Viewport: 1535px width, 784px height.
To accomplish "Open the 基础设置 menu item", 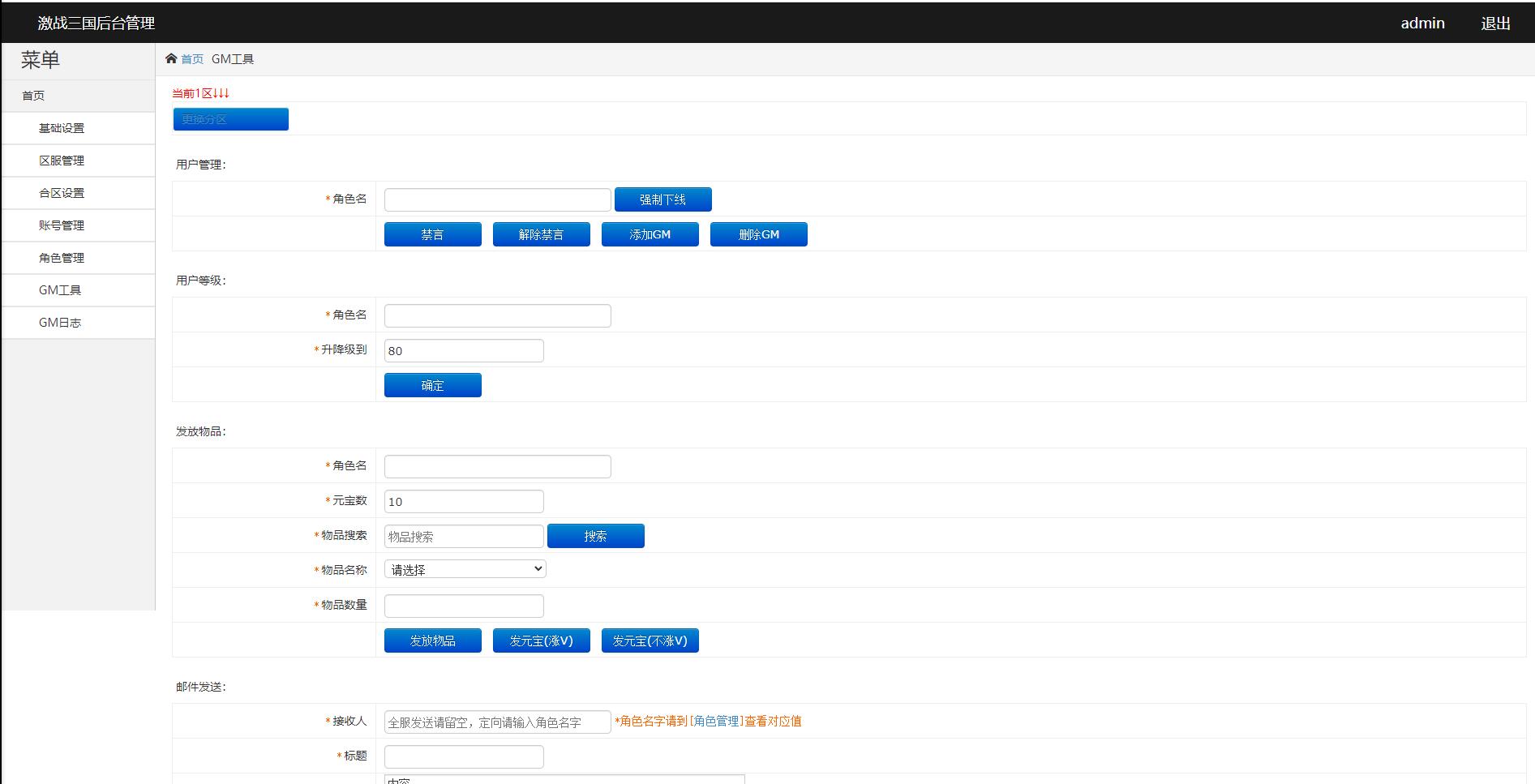I will tap(61, 127).
